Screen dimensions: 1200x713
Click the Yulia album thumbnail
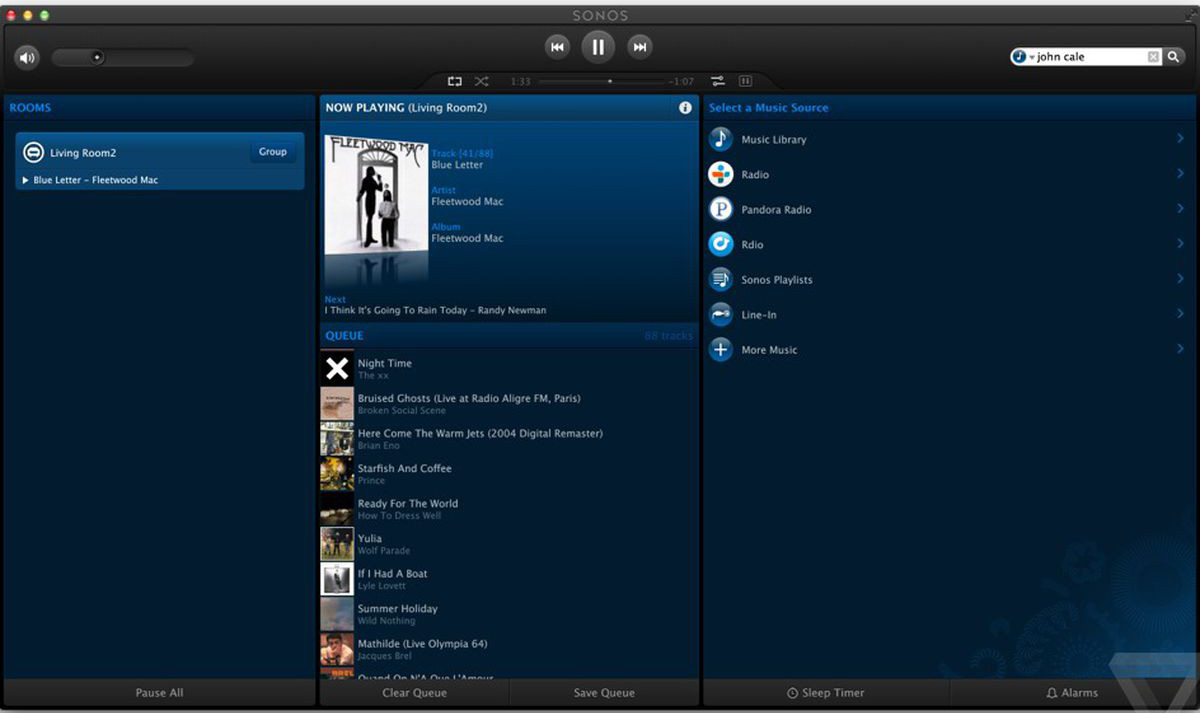click(x=337, y=544)
